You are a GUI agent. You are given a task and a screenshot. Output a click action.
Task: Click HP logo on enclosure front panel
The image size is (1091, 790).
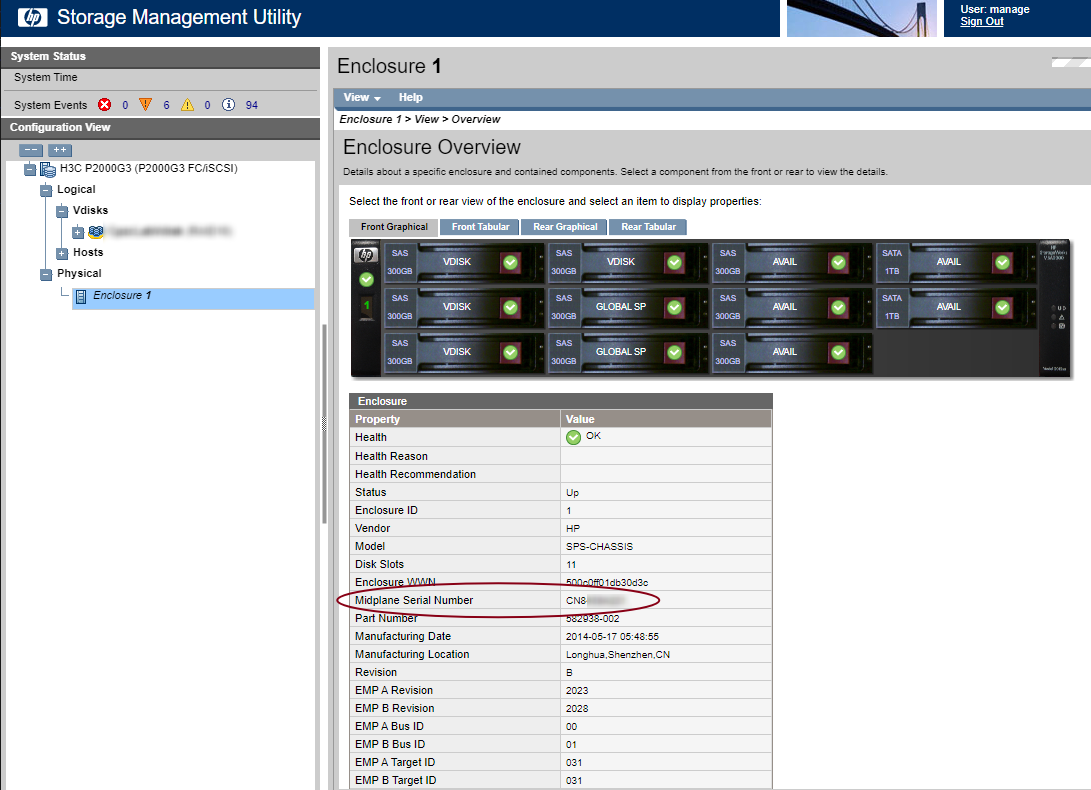[366, 255]
